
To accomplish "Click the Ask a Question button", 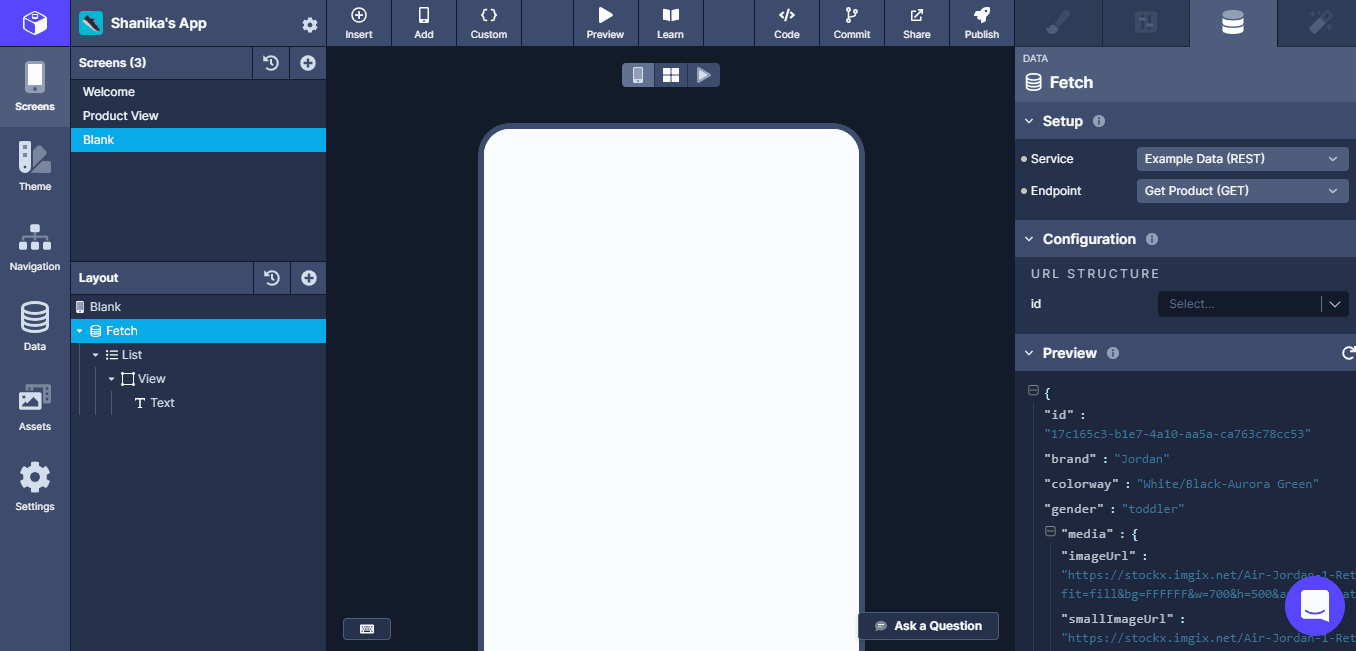I will (928, 626).
